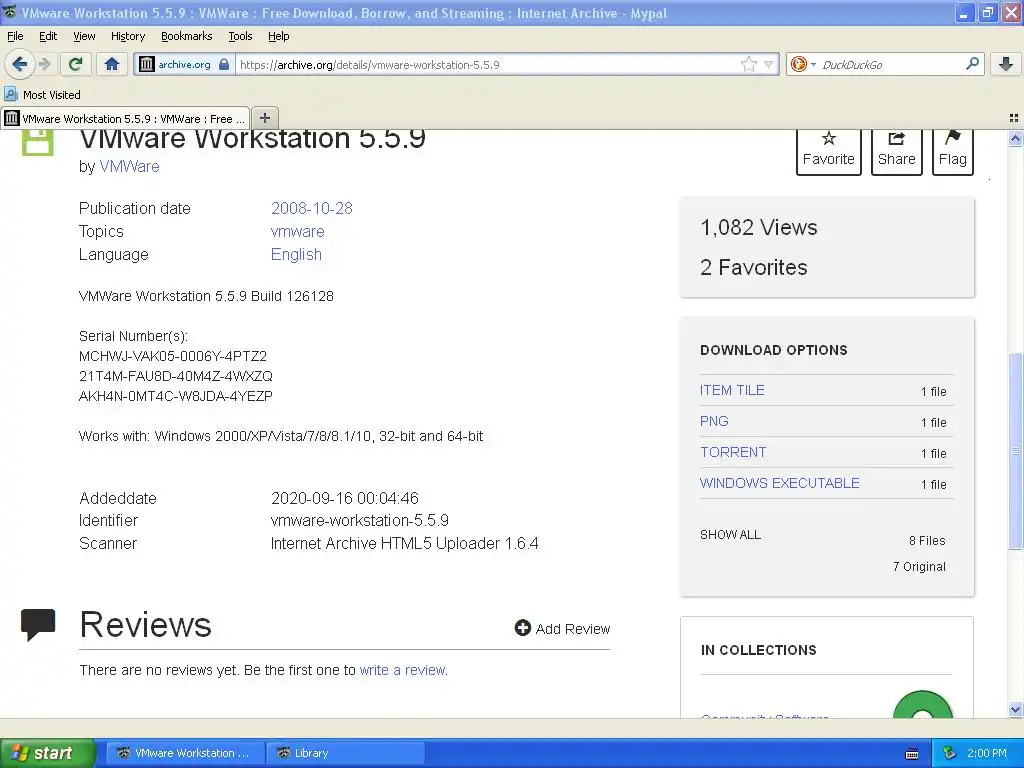
Task: Click the archive.org site identity icon
Action: coord(147,64)
